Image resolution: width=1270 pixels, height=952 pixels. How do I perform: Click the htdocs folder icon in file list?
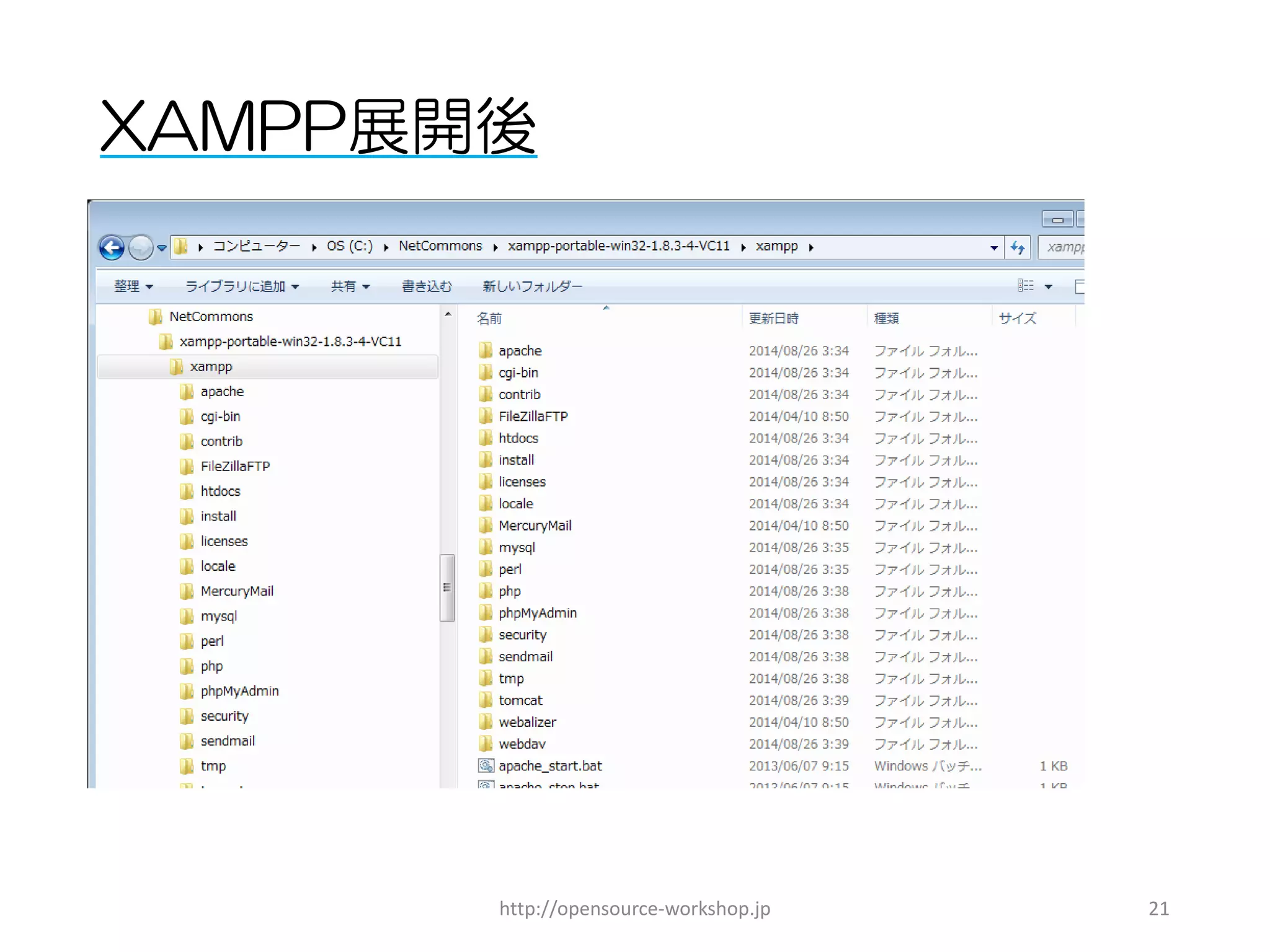(486, 438)
